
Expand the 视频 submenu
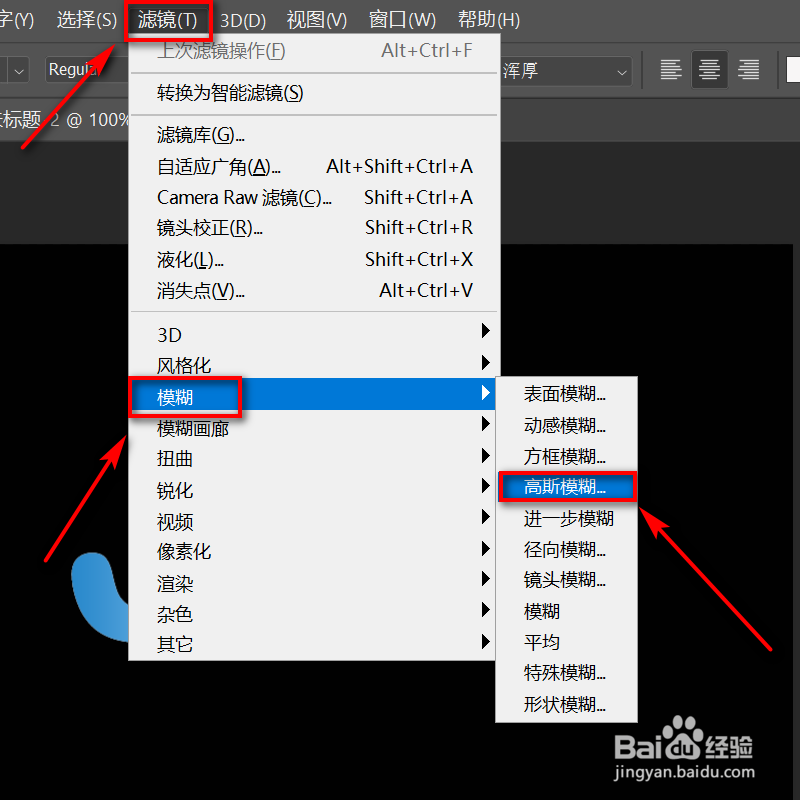click(314, 521)
